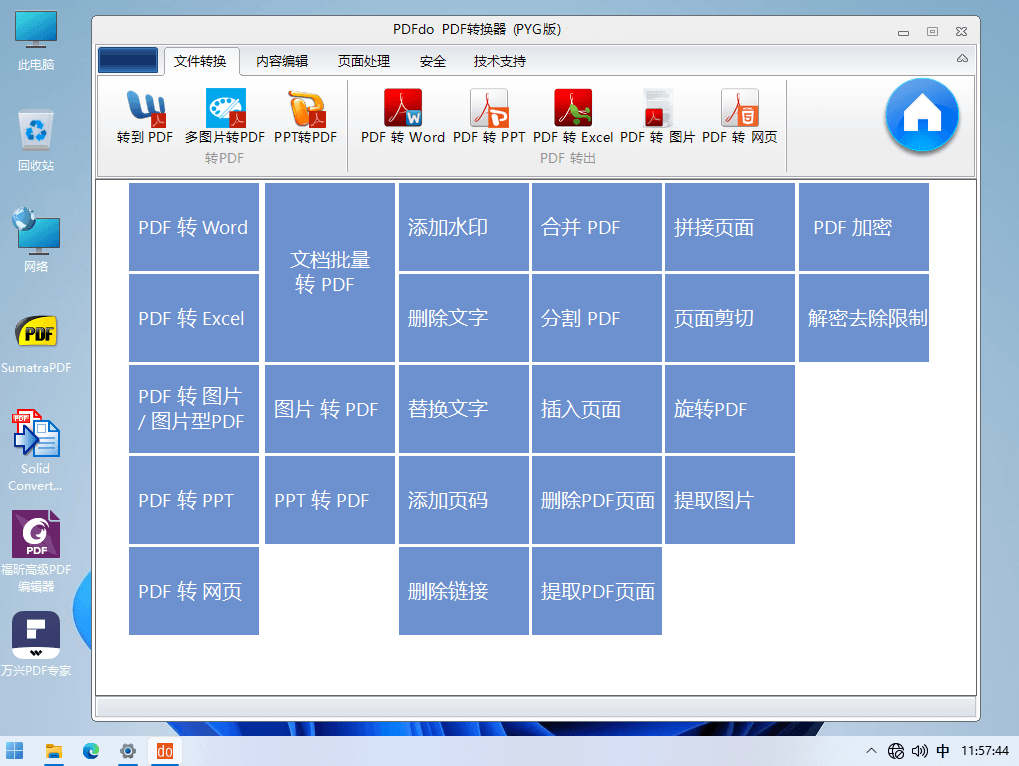Click the network globe tray icon
Image resolution: width=1019 pixels, height=766 pixels.
pyautogui.click(x=896, y=751)
